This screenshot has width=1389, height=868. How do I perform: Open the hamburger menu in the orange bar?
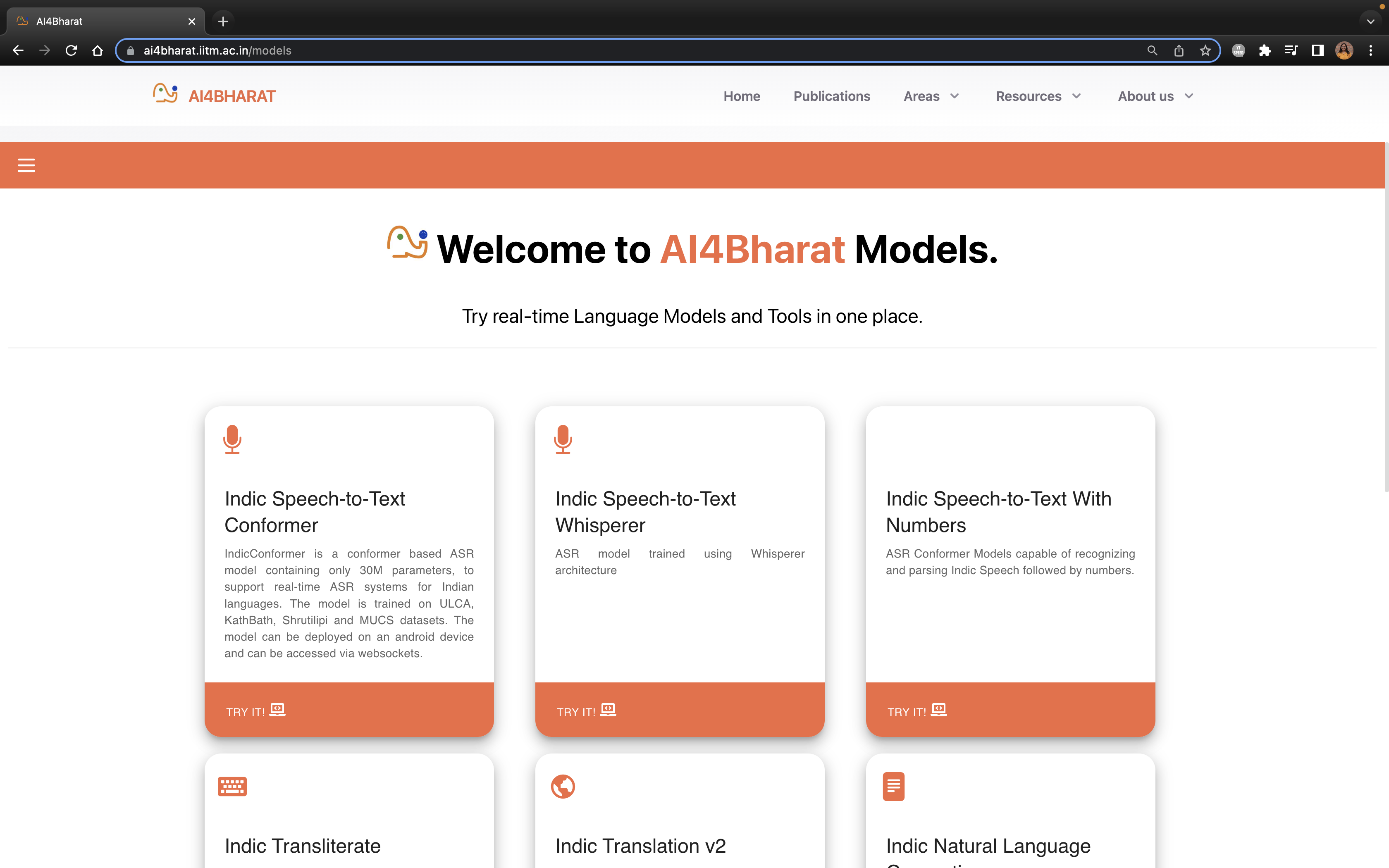click(26, 165)
